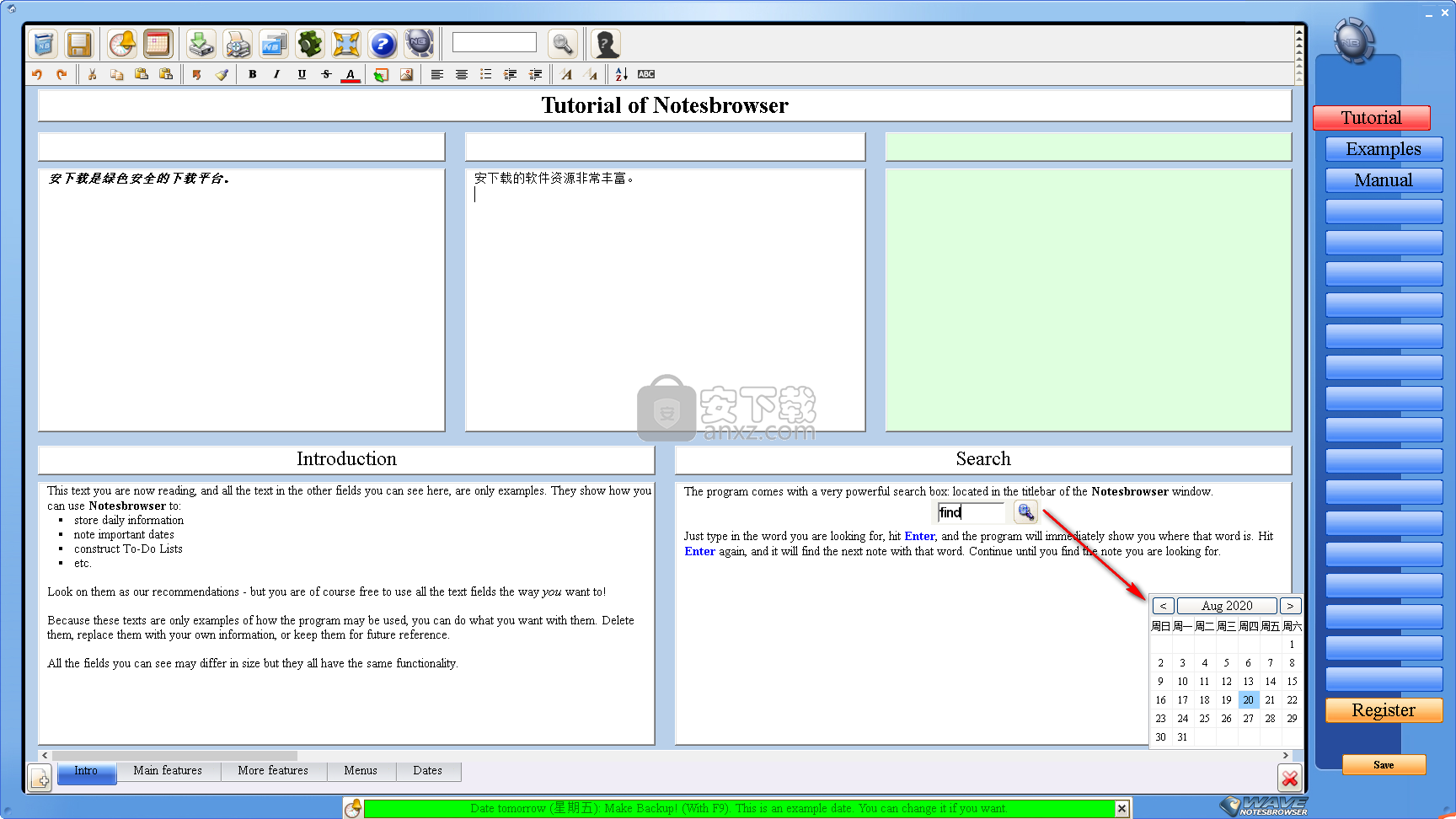Open settings with the green gear icon
The image size is (1456, 819).
[x=310, y=44]
